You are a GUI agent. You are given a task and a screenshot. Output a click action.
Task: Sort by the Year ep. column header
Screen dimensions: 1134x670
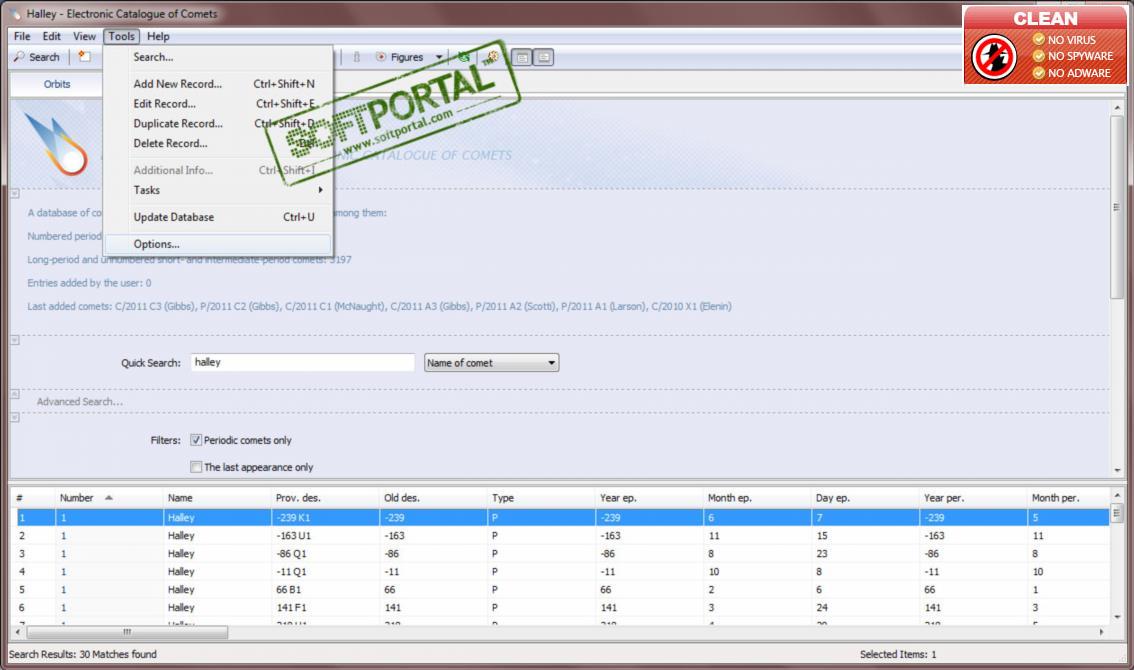[649, 498]
